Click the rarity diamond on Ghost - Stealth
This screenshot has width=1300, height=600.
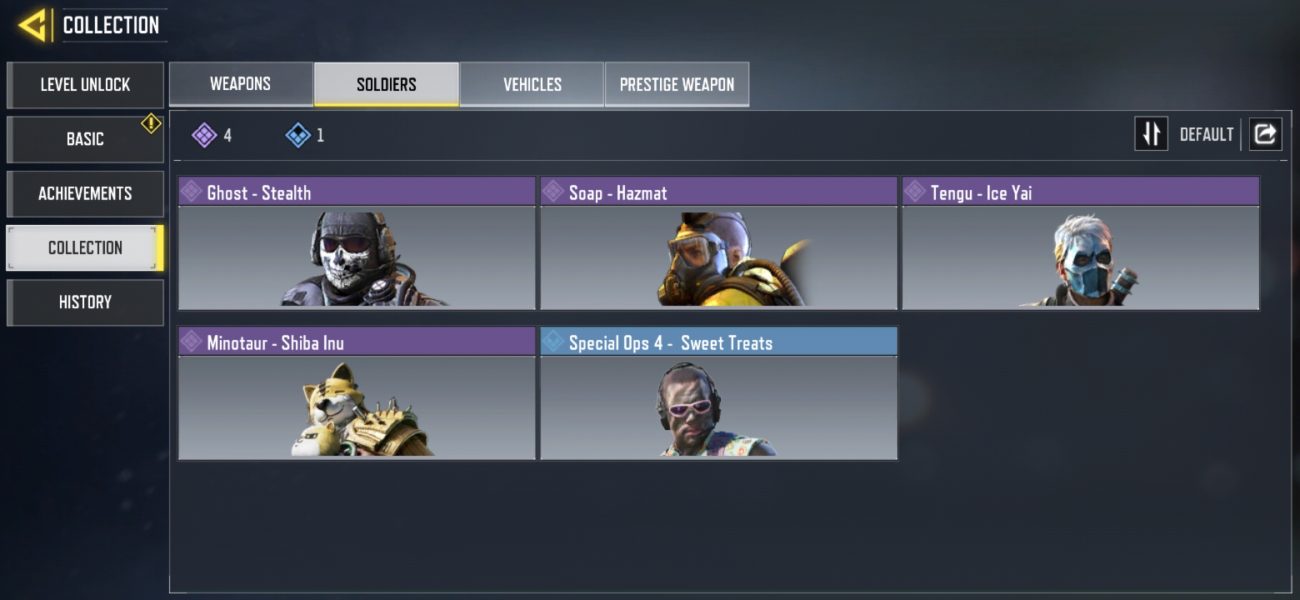[191, 192]
